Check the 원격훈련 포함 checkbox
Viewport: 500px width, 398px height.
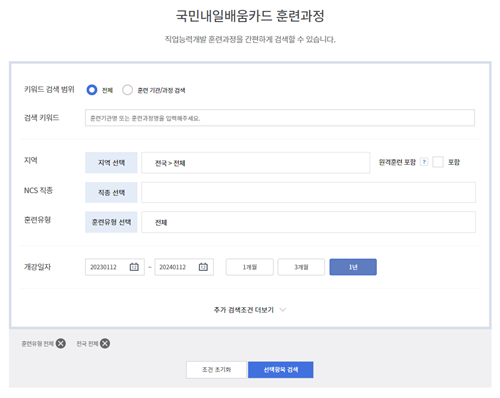click(438, 162)
